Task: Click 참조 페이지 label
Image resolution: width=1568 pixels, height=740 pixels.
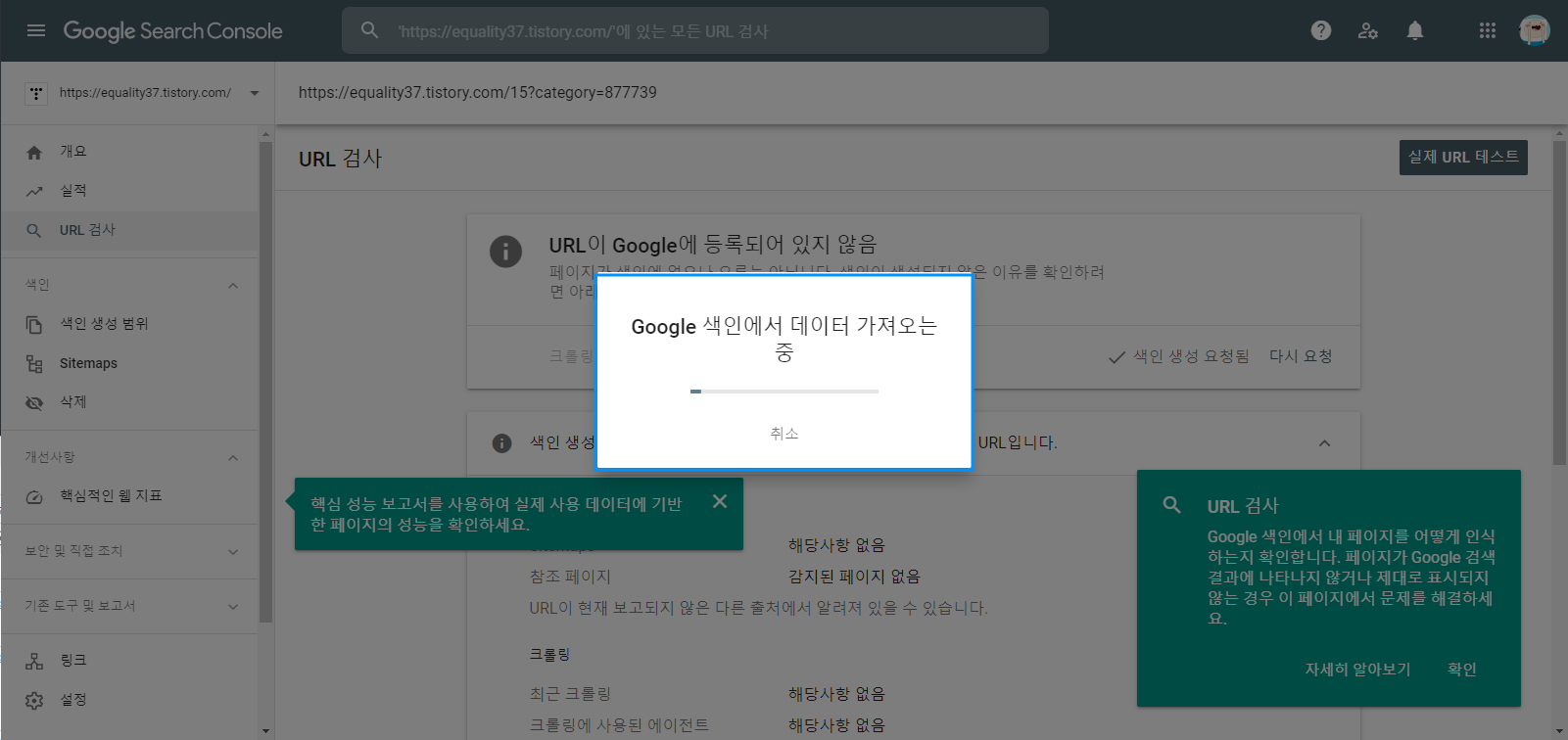Action: tap(570, 577)
